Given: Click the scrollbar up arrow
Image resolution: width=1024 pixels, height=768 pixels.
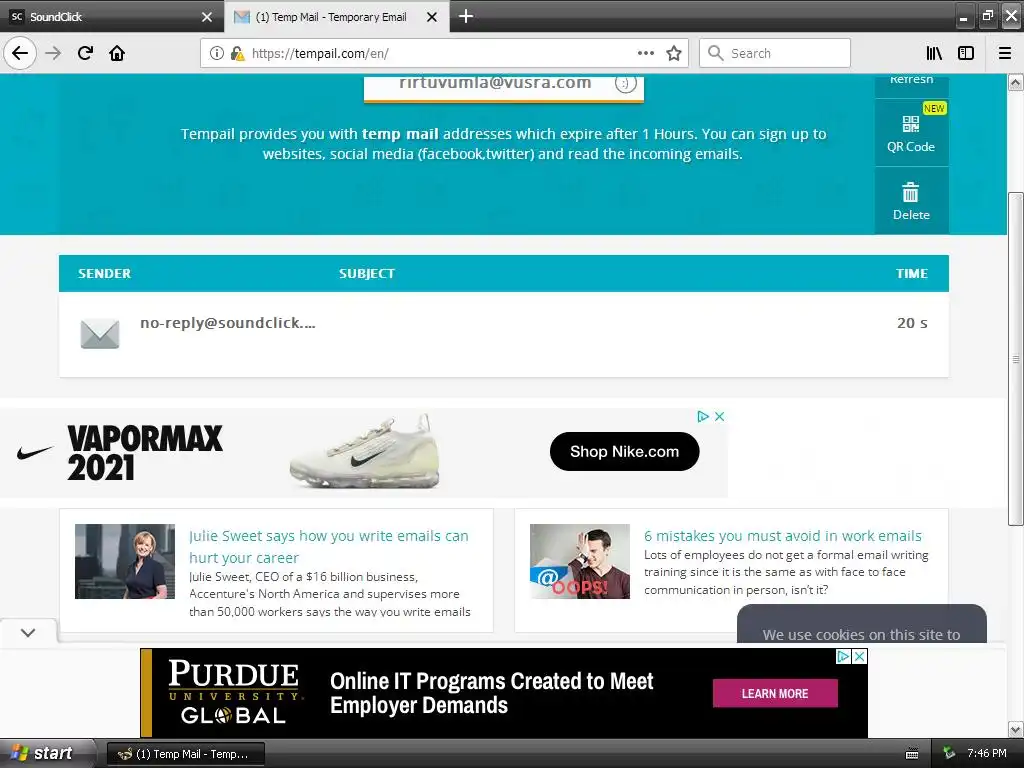Looking at the screenshot, I should tap(1016, 82).
